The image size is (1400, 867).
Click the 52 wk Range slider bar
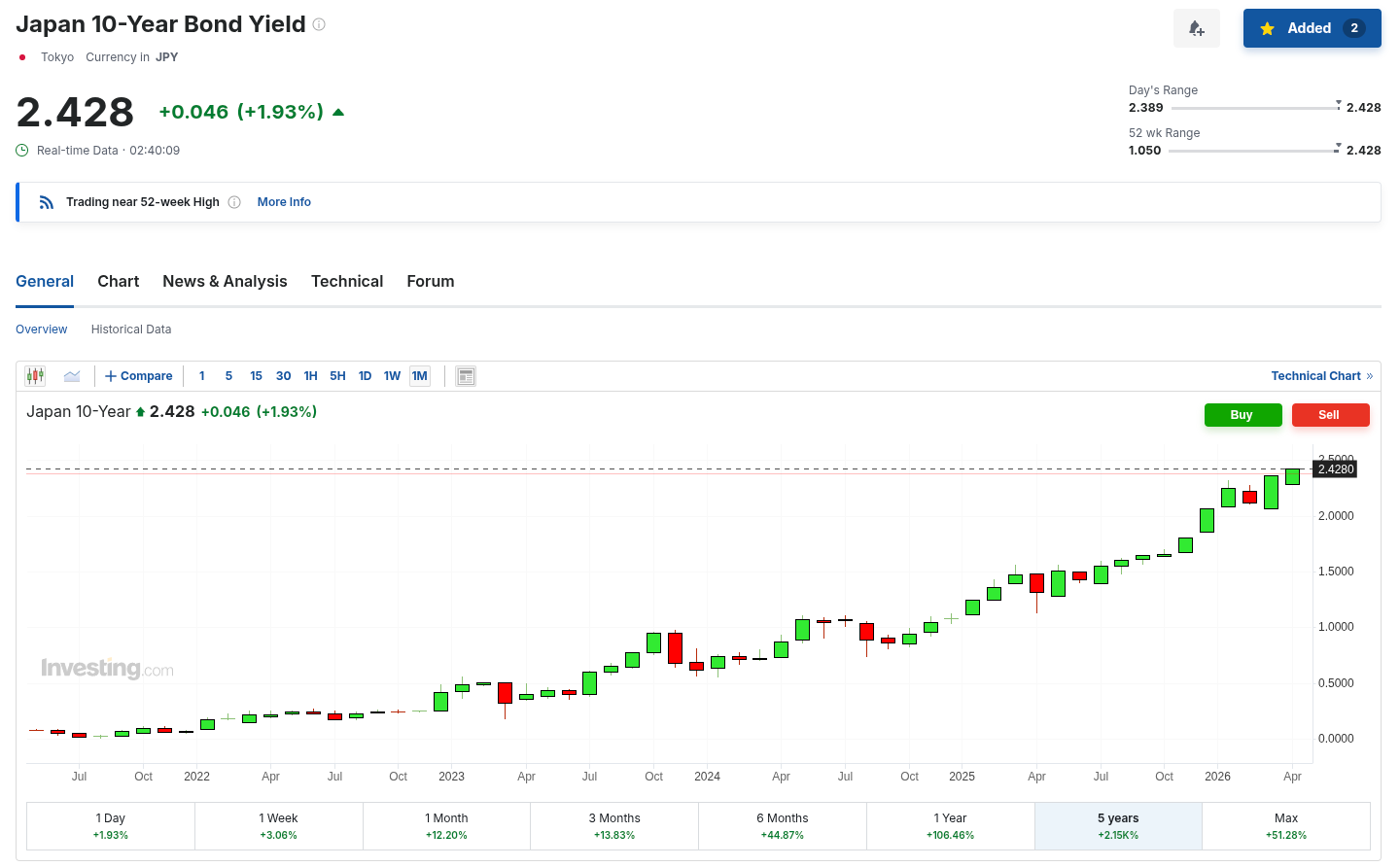tap(1254, 151)
